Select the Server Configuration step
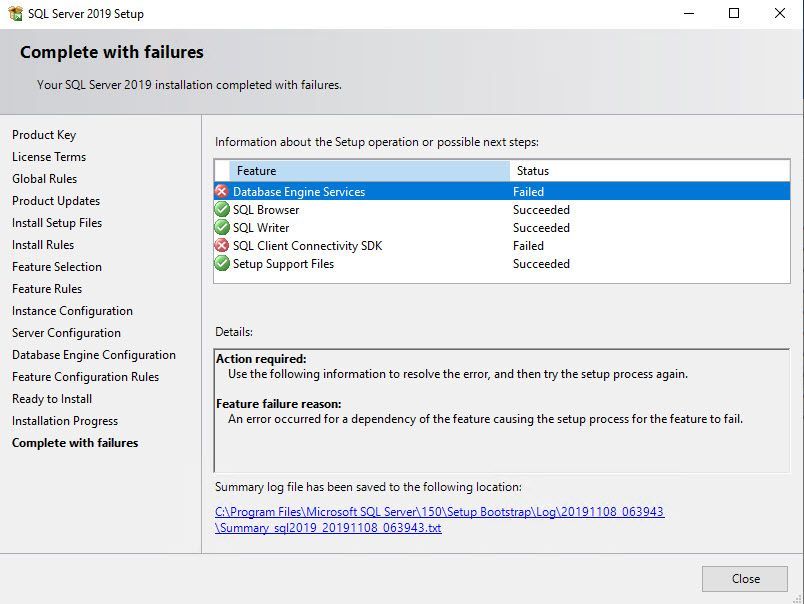 65,332
